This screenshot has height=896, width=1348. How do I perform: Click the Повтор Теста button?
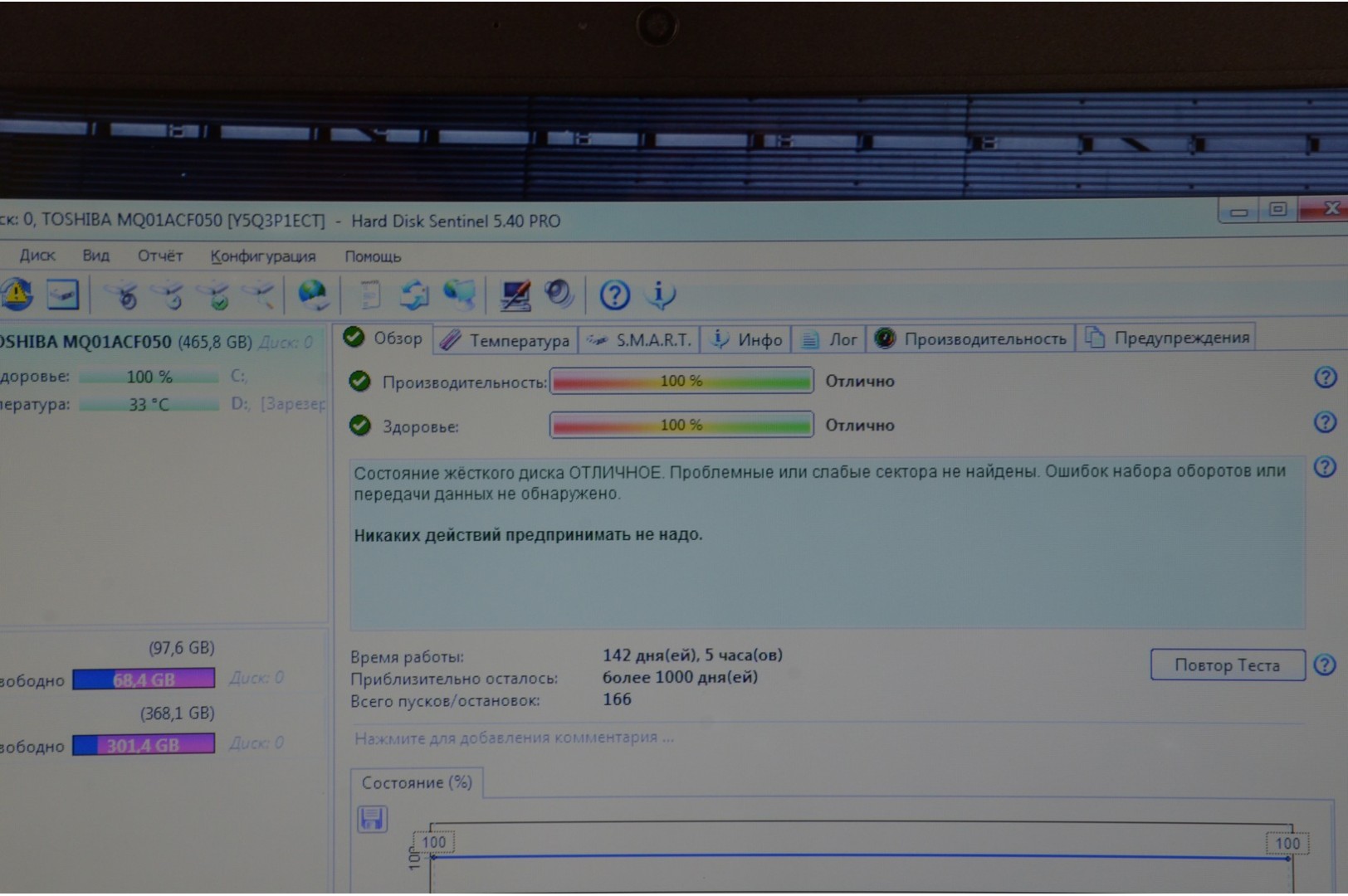[x=1227, y=665]
